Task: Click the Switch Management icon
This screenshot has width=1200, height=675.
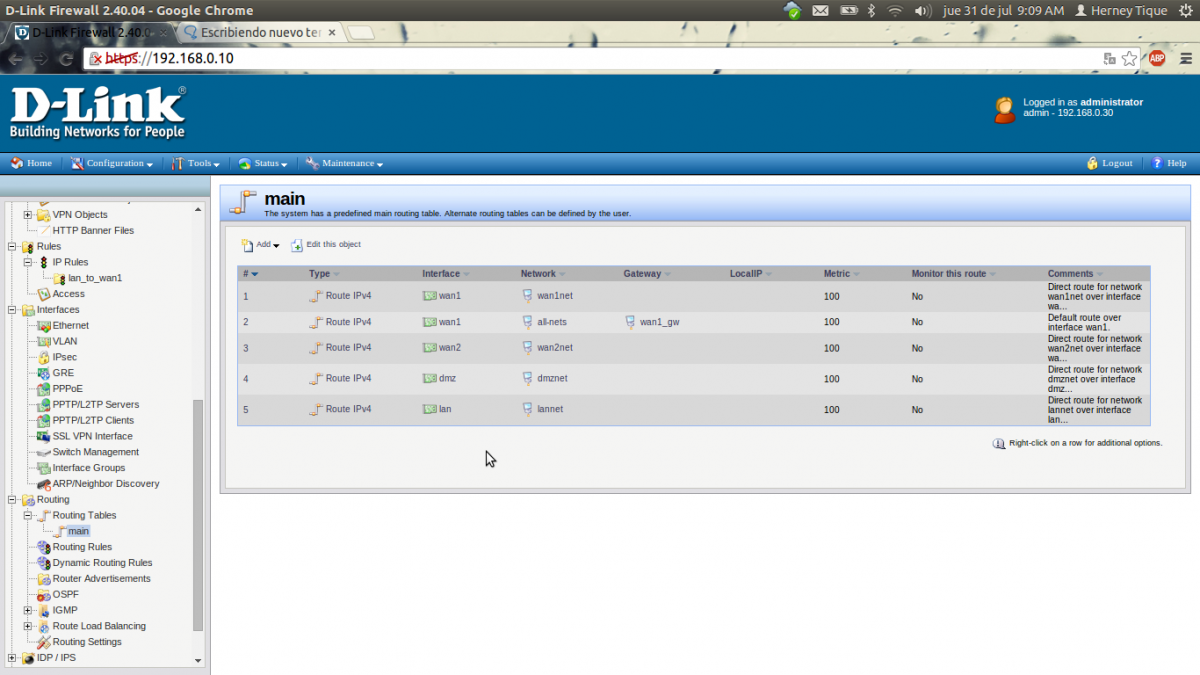Action: pos(44,452)
